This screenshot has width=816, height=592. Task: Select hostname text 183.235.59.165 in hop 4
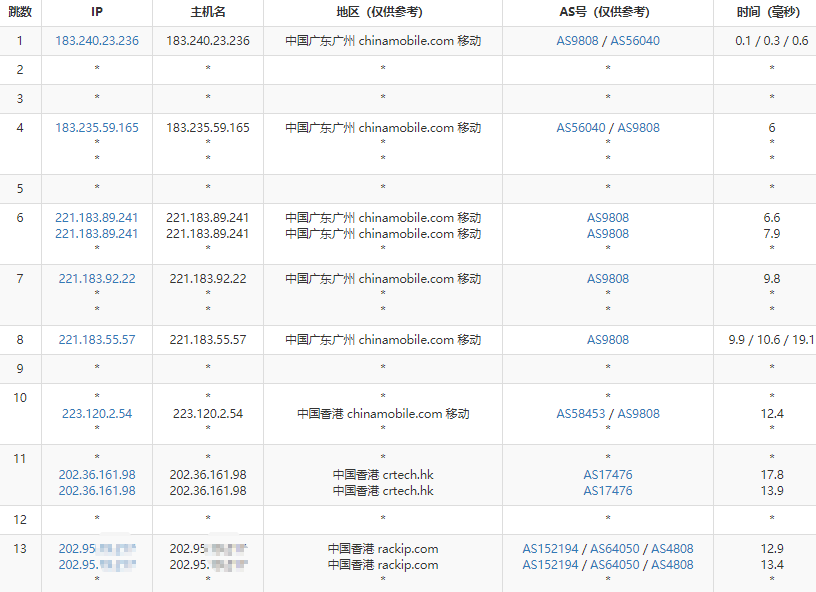(208, 127)
